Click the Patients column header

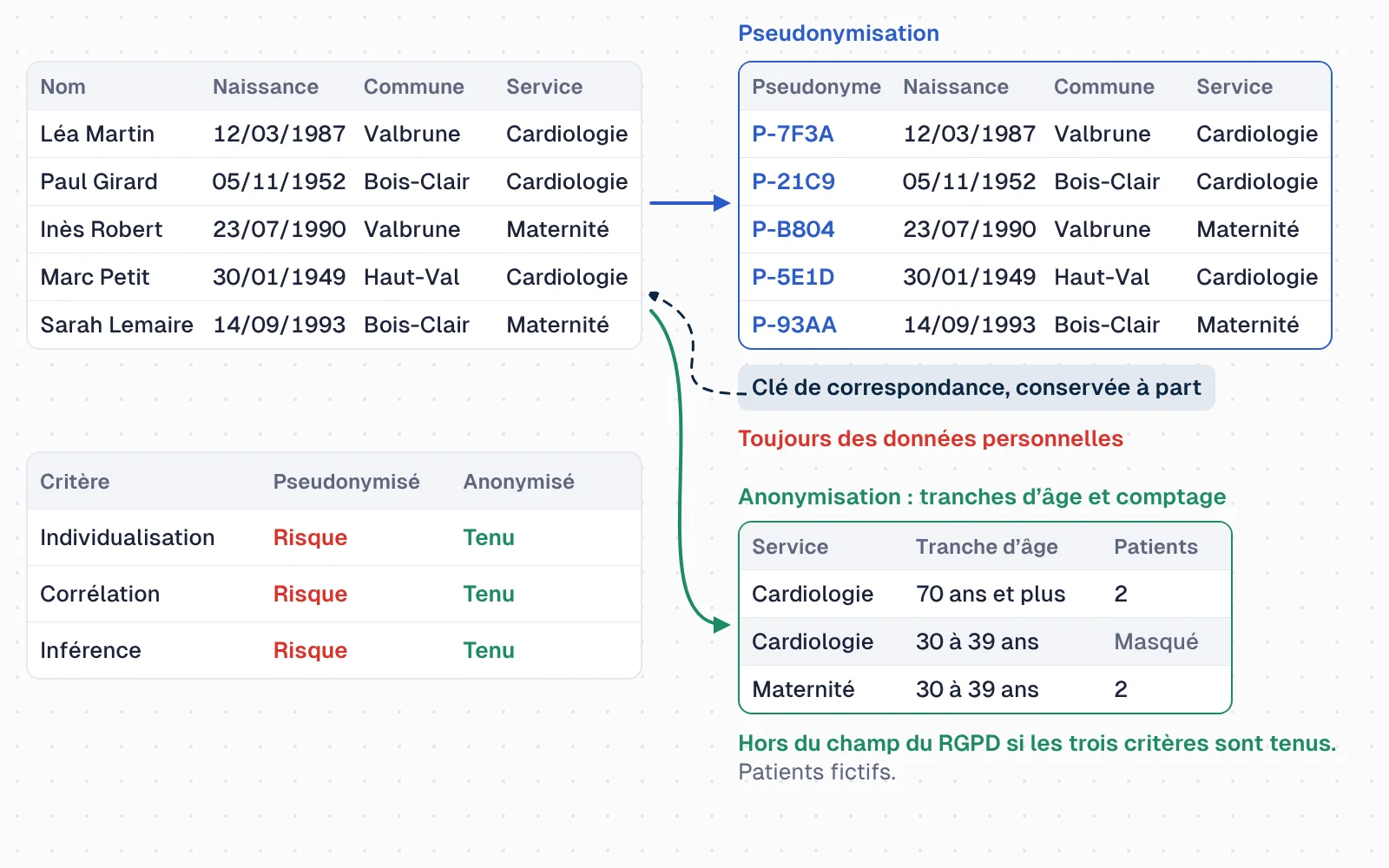(1155, 547)
